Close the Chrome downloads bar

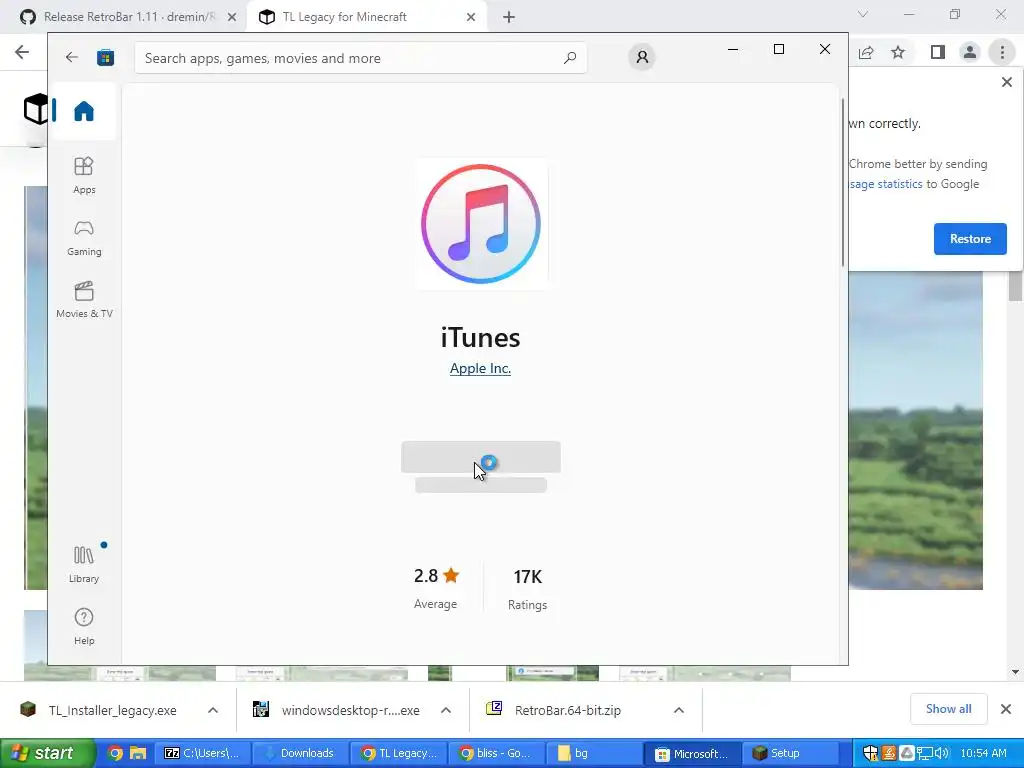(1006, 709)
